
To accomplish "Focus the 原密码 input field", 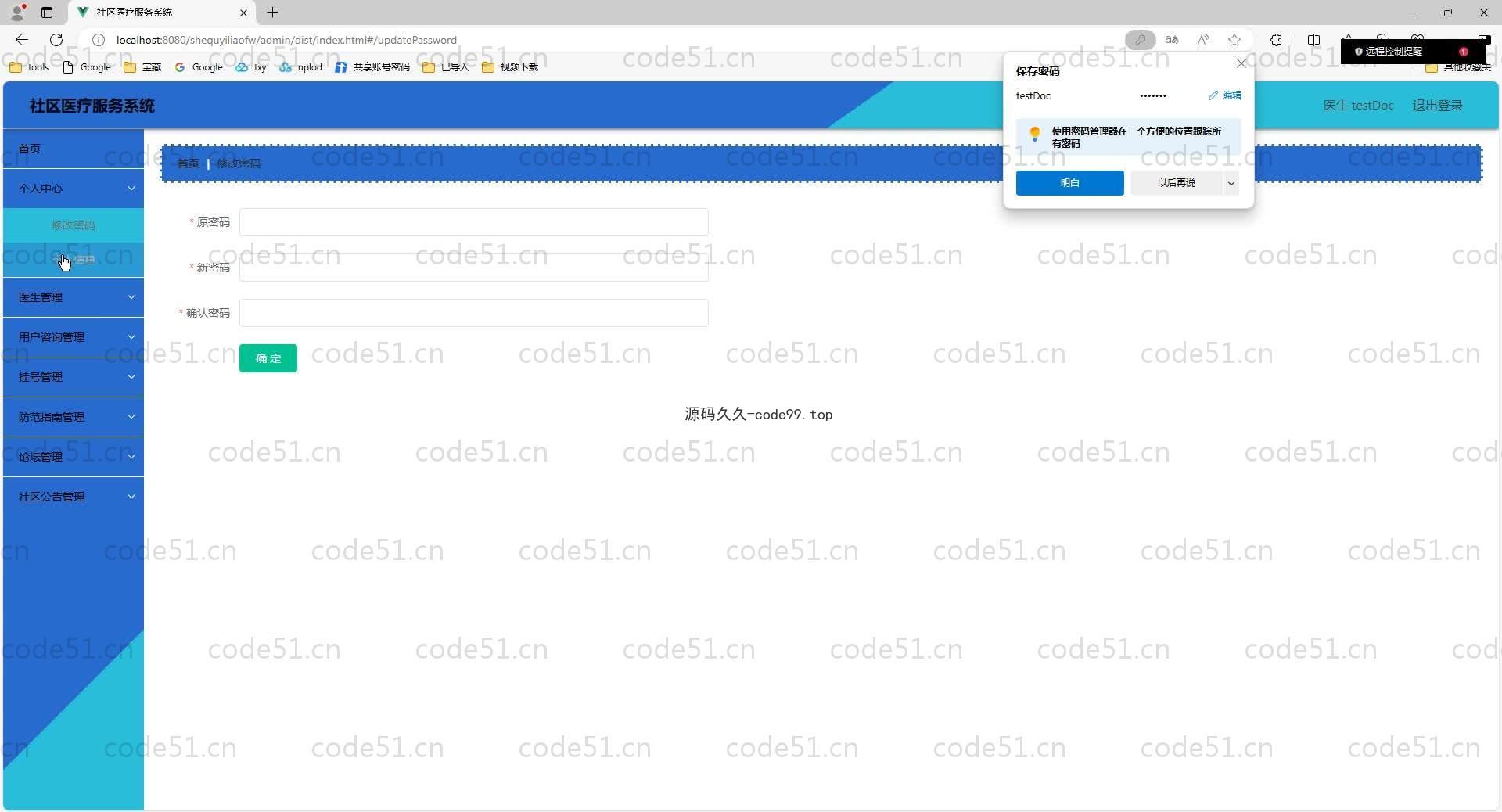I will [473, 222].
